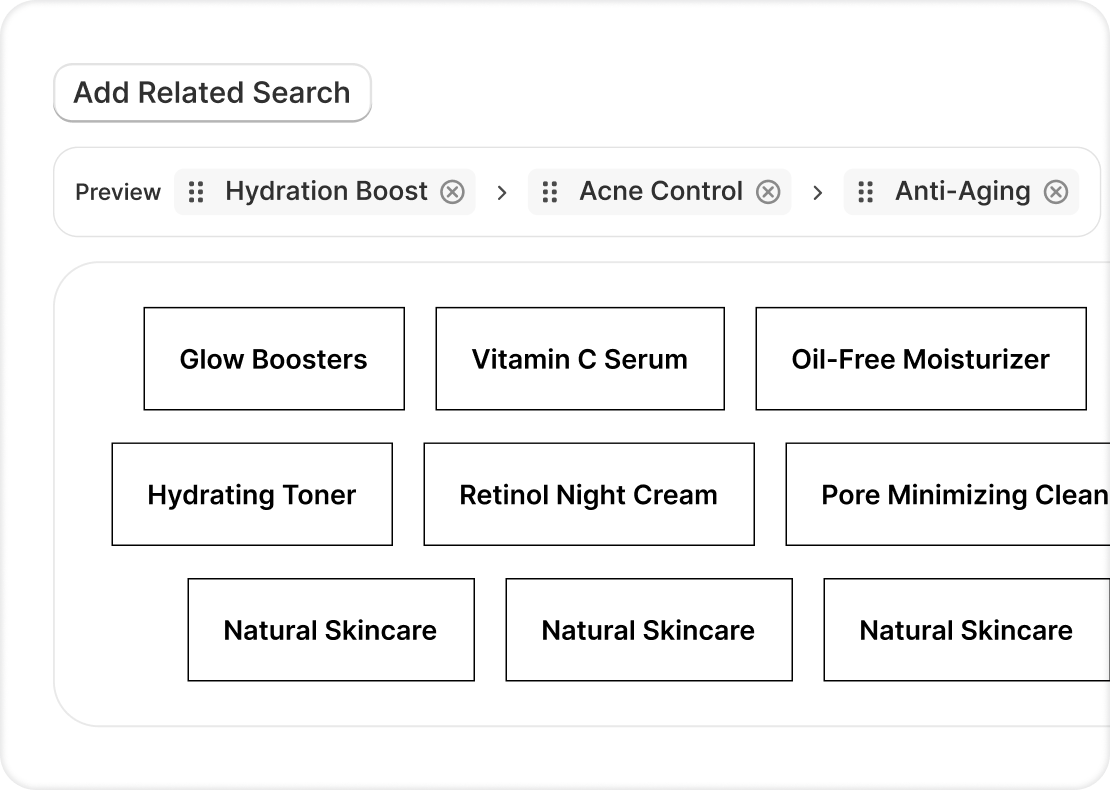Pick the Pore Minimizing Cleanser suggestion
The height and width of the screenshot is (790, 1110).
948,495
